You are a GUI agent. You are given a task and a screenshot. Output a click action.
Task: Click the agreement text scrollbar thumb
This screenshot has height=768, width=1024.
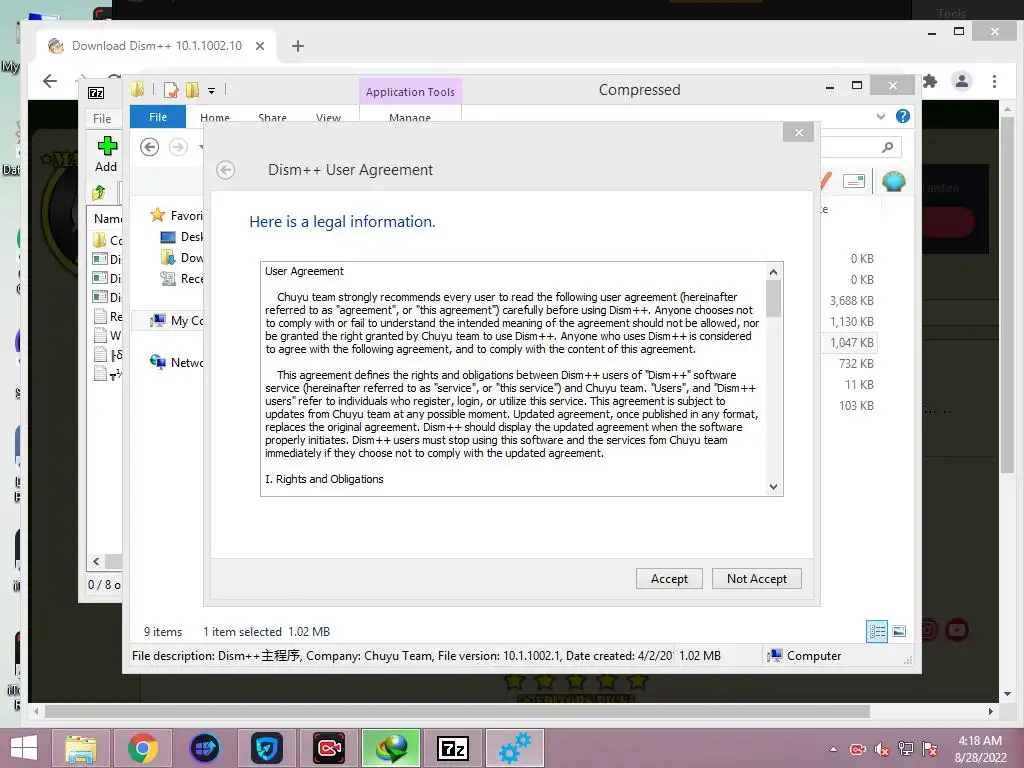click(773, 299)
